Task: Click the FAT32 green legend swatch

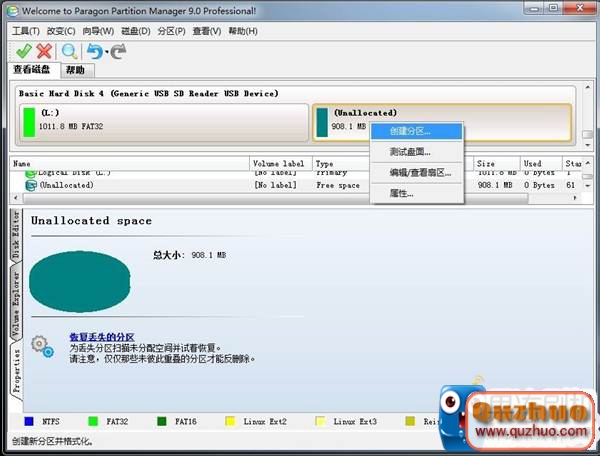Action: pos(93,421)
